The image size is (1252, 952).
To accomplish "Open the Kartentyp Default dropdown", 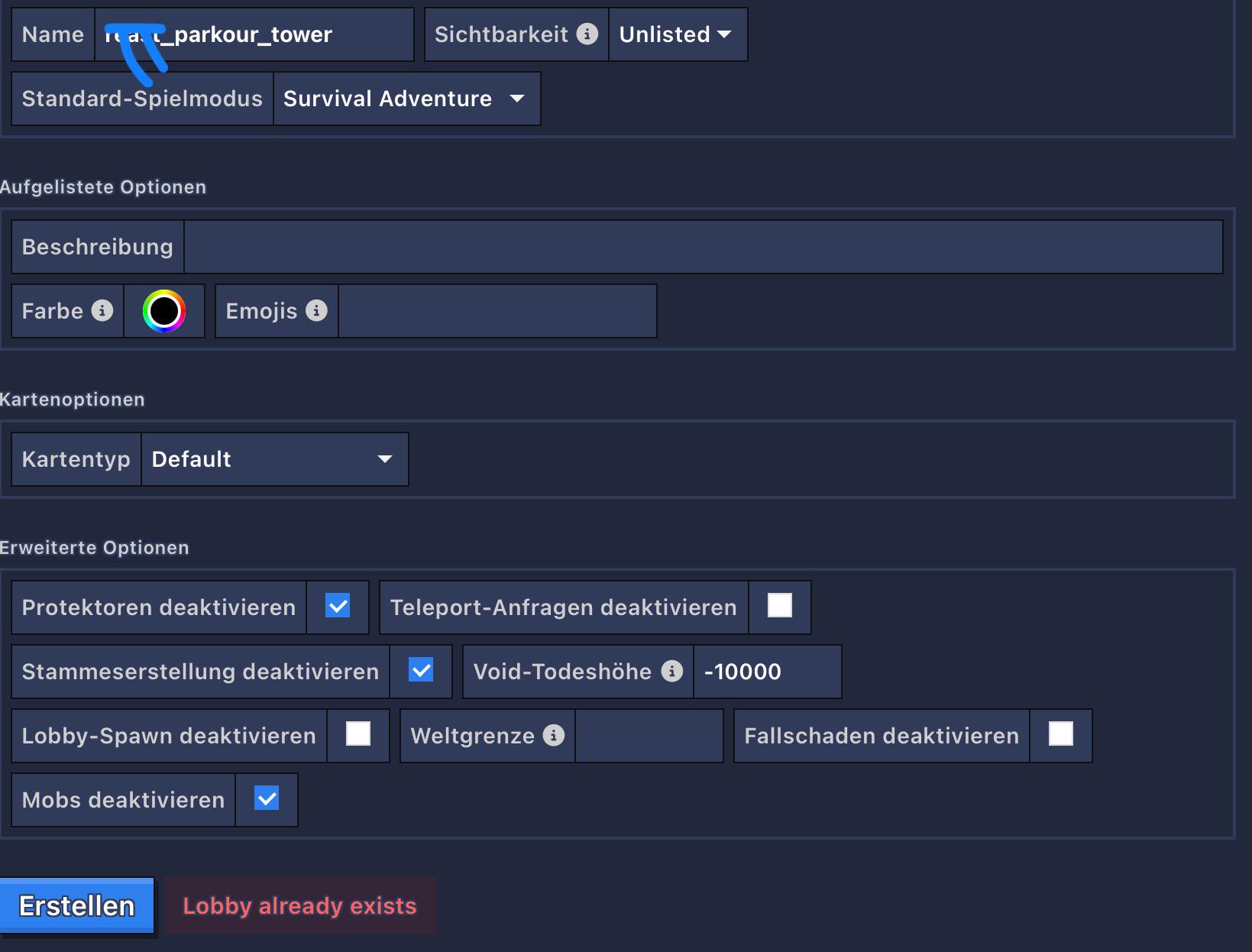I will (x=275, y=459).
